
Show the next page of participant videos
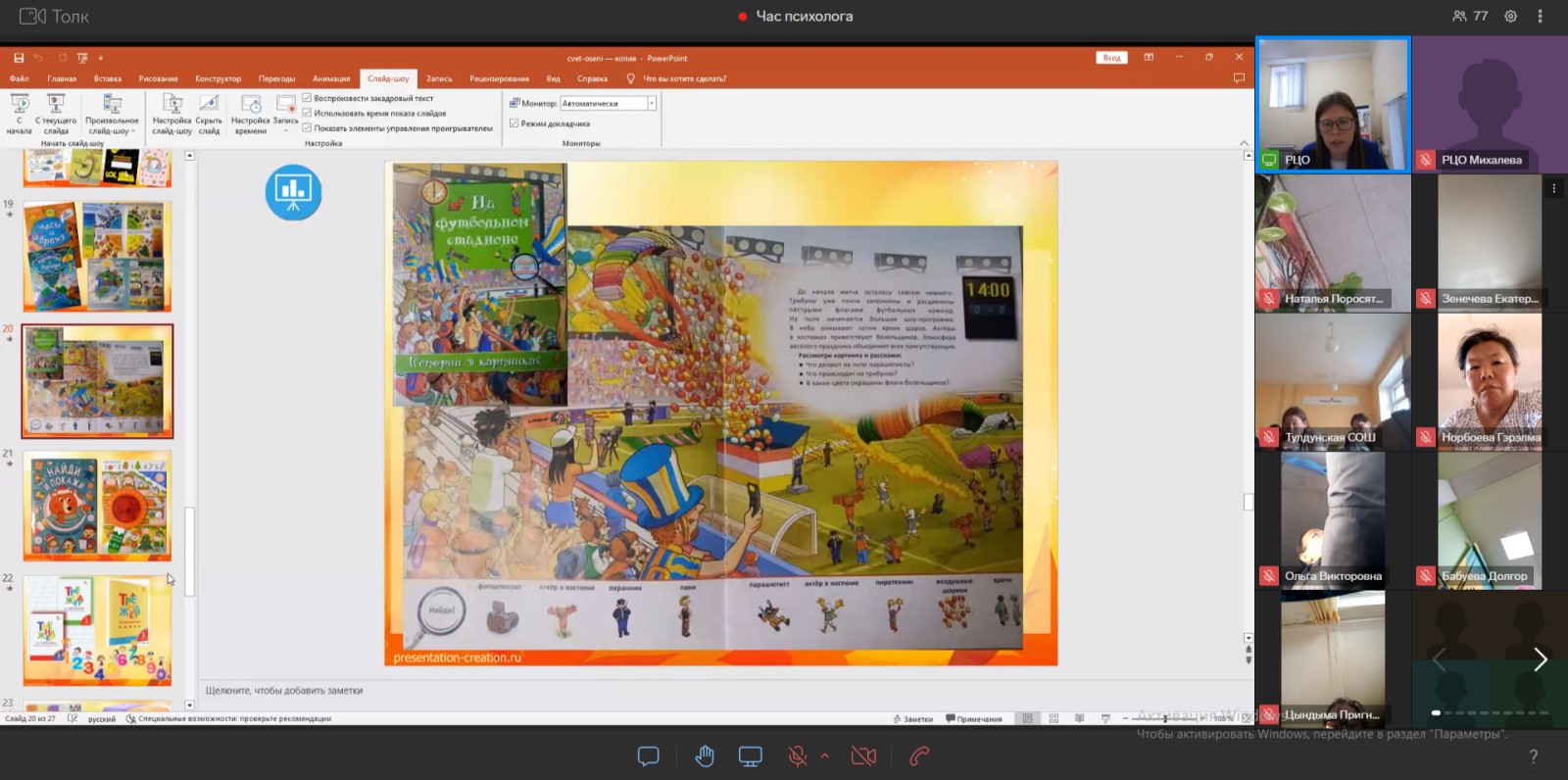[1540, 659]
